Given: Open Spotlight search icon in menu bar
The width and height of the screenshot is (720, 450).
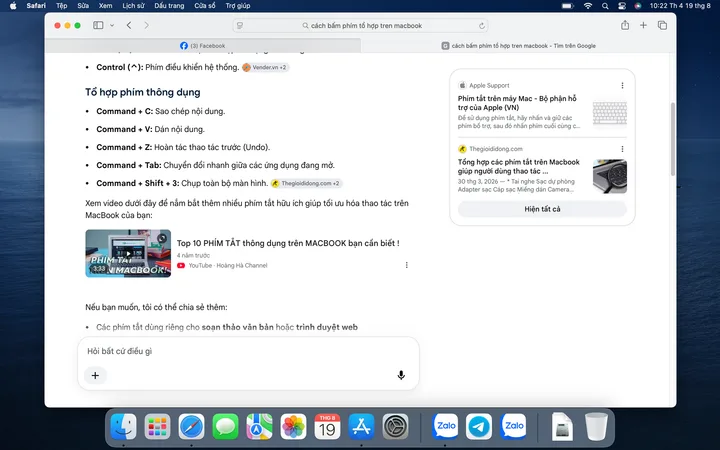Looking at the screenshot, I should (605, 6).
